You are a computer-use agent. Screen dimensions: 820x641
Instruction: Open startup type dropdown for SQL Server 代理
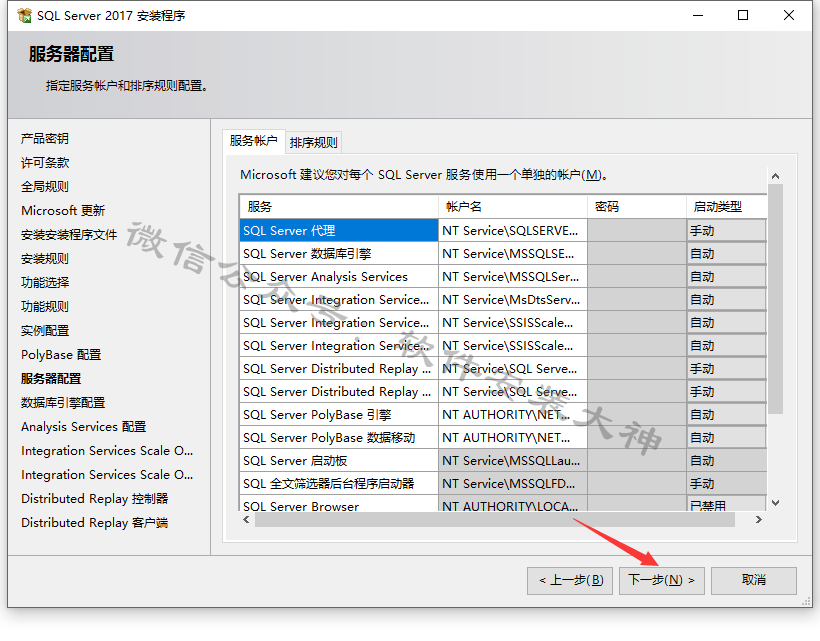tap(726, 231)
